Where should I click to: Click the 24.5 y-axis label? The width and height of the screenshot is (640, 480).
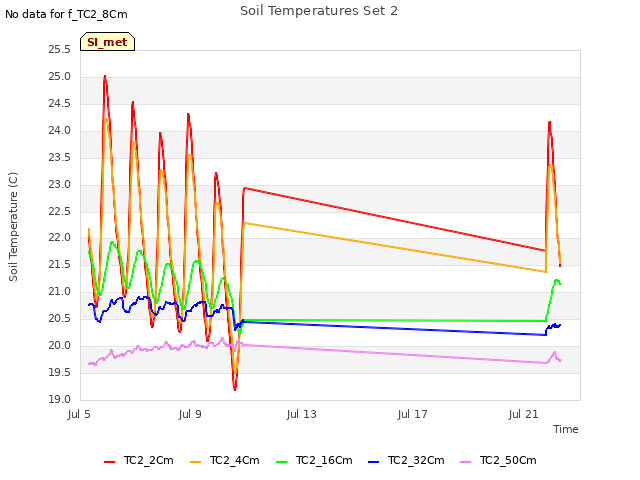60,103
